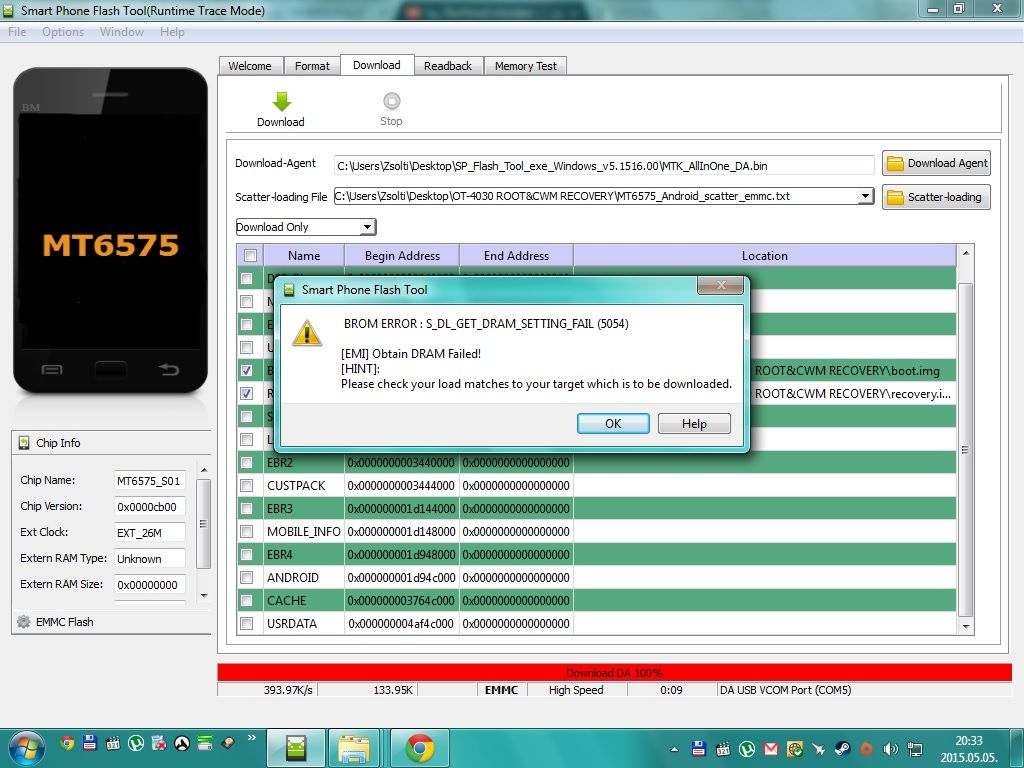Click the hard disk icon in Quick Launch
The image size is (1024, 768).
coord(228,743)
